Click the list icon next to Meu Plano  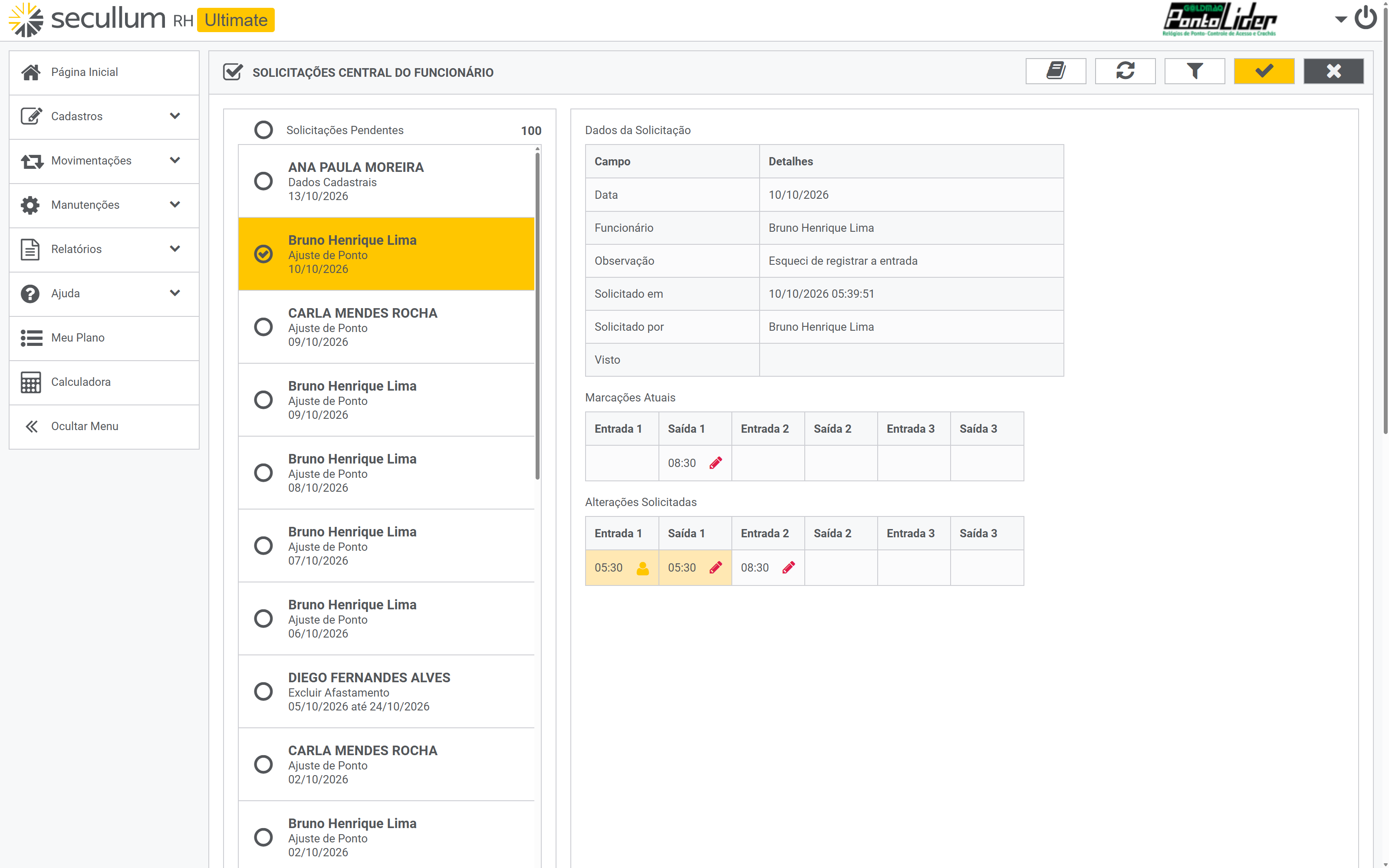31,338
